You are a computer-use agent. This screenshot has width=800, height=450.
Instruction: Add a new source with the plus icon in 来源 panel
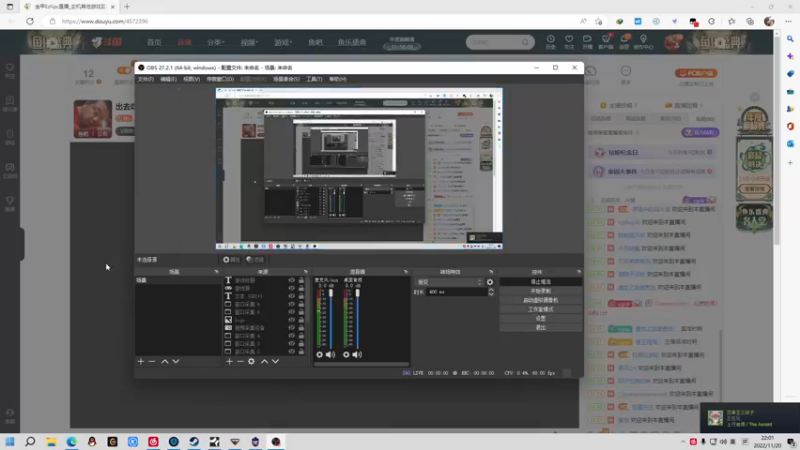point(229,361)
